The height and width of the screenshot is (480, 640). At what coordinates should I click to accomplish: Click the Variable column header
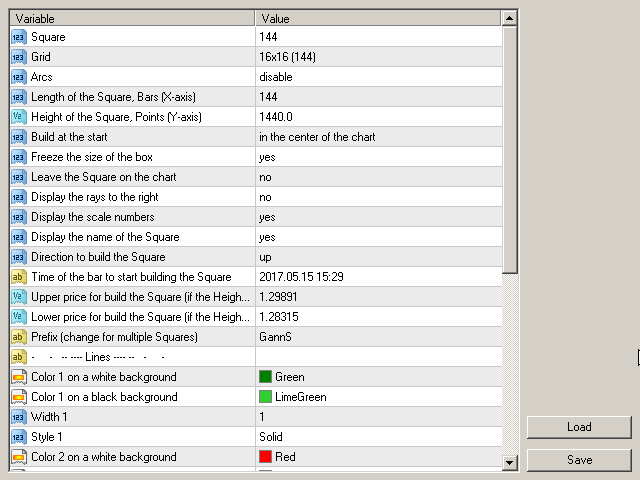pyautogui.click(x=133, y=18)
